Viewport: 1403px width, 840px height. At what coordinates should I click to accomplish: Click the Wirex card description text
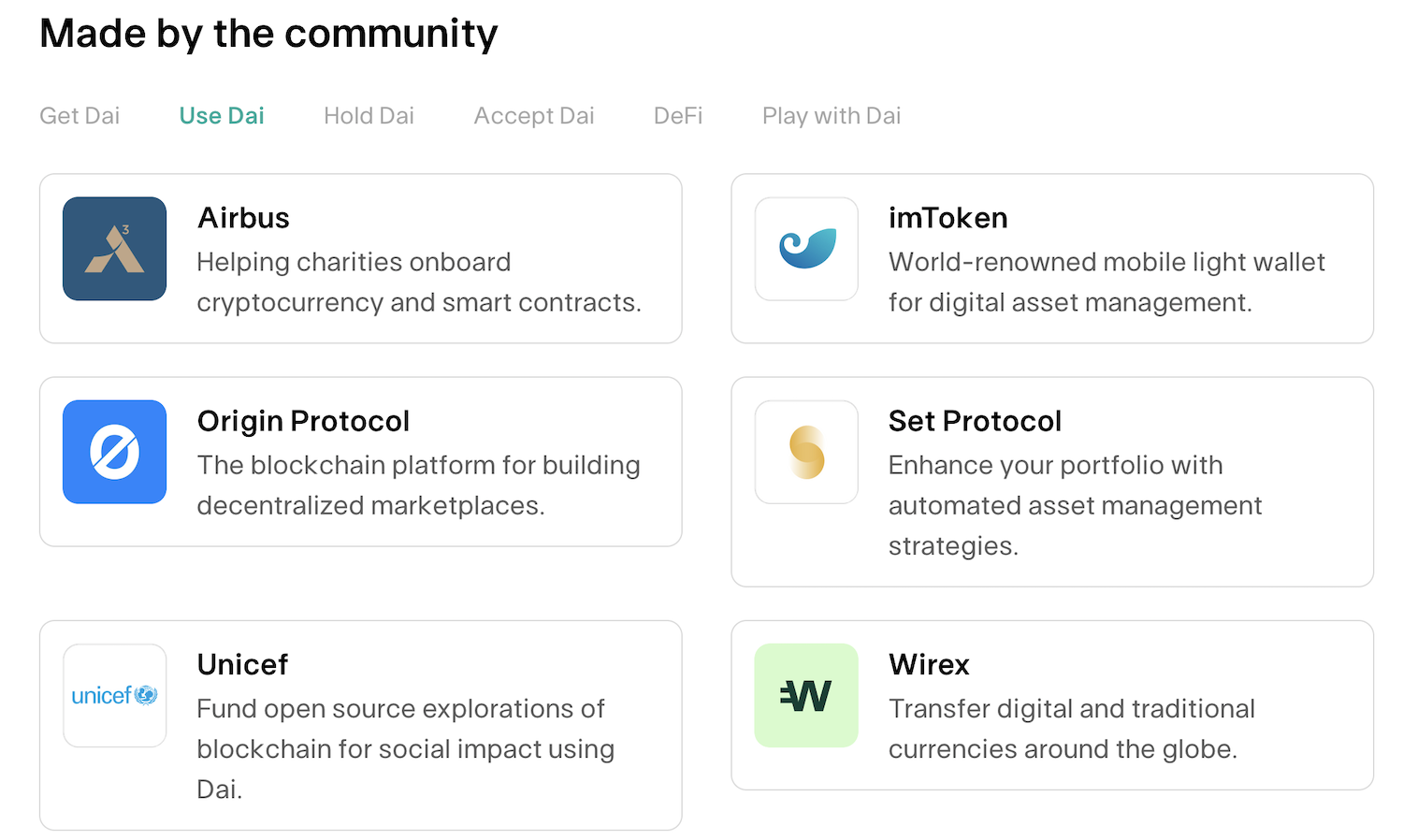1072,729
